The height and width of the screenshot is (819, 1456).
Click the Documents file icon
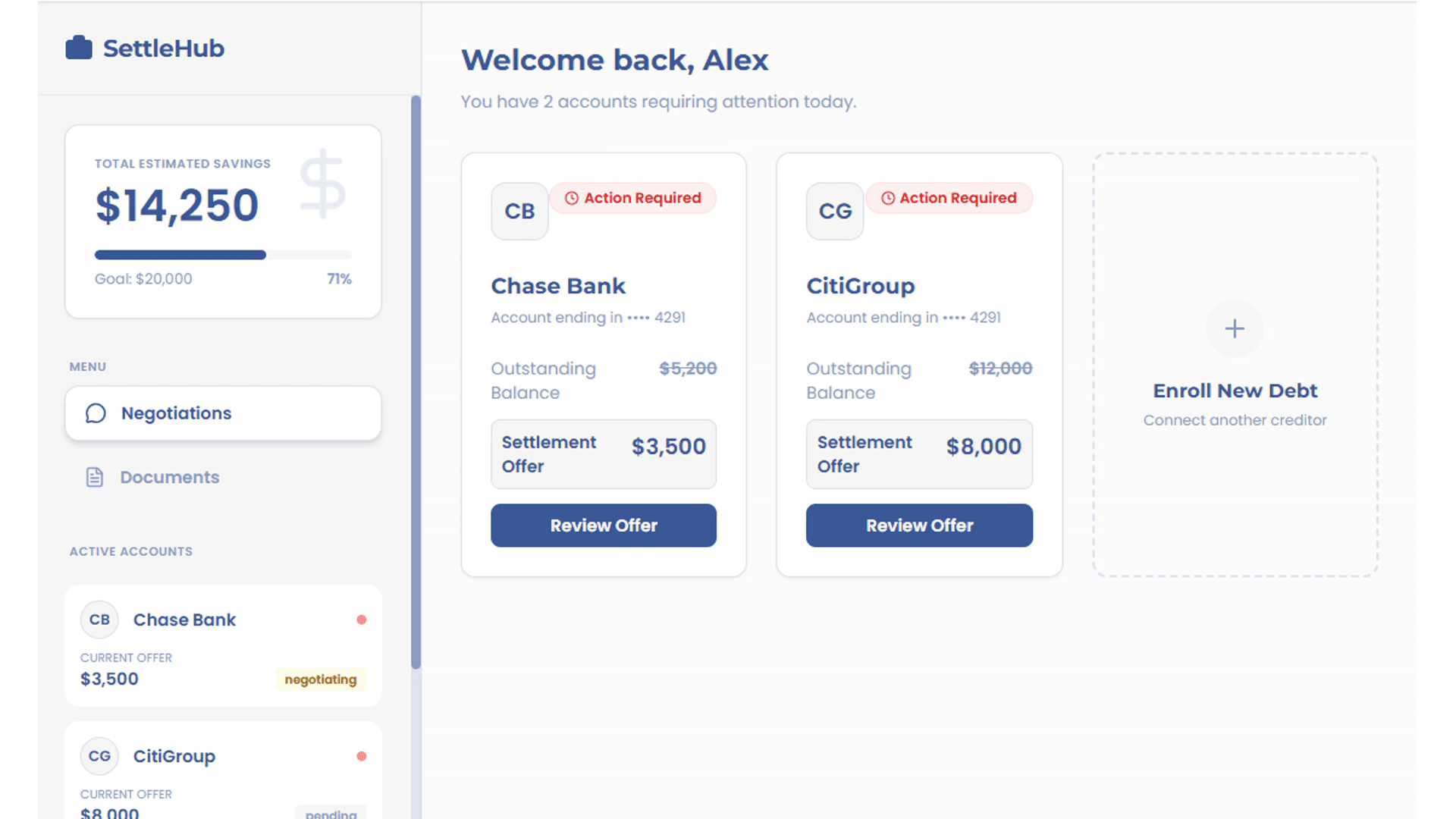tap(95, 477)
